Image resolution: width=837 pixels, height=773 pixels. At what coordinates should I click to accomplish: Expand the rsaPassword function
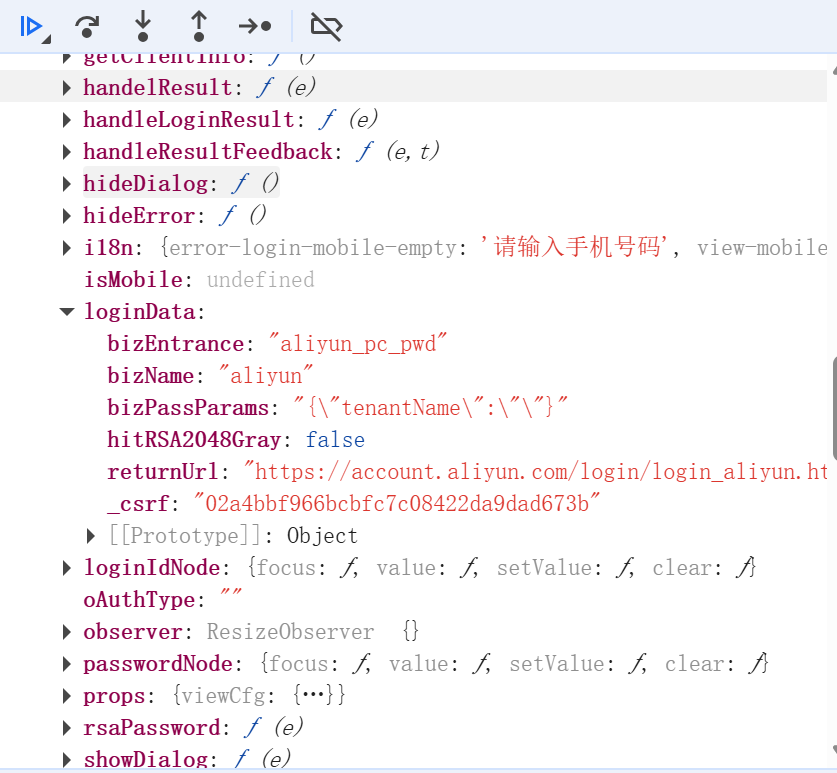coord(67,728)
